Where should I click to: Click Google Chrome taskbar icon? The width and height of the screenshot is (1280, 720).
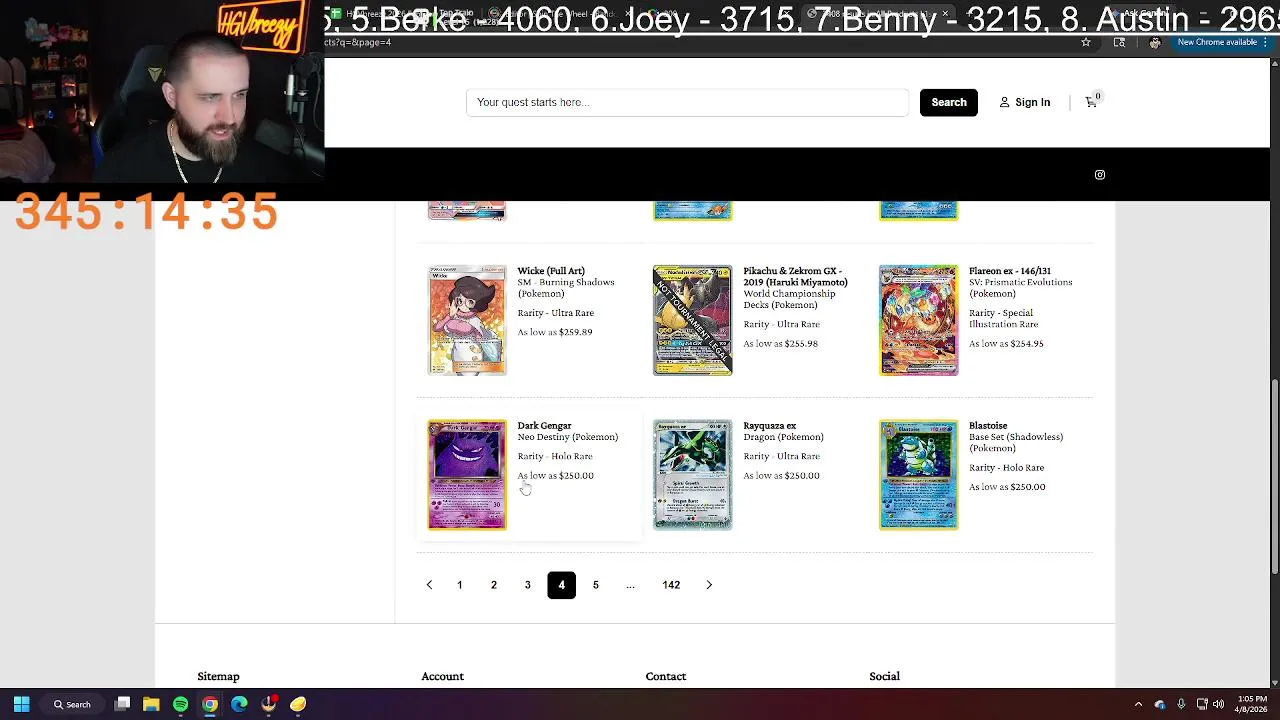(209, 704)
